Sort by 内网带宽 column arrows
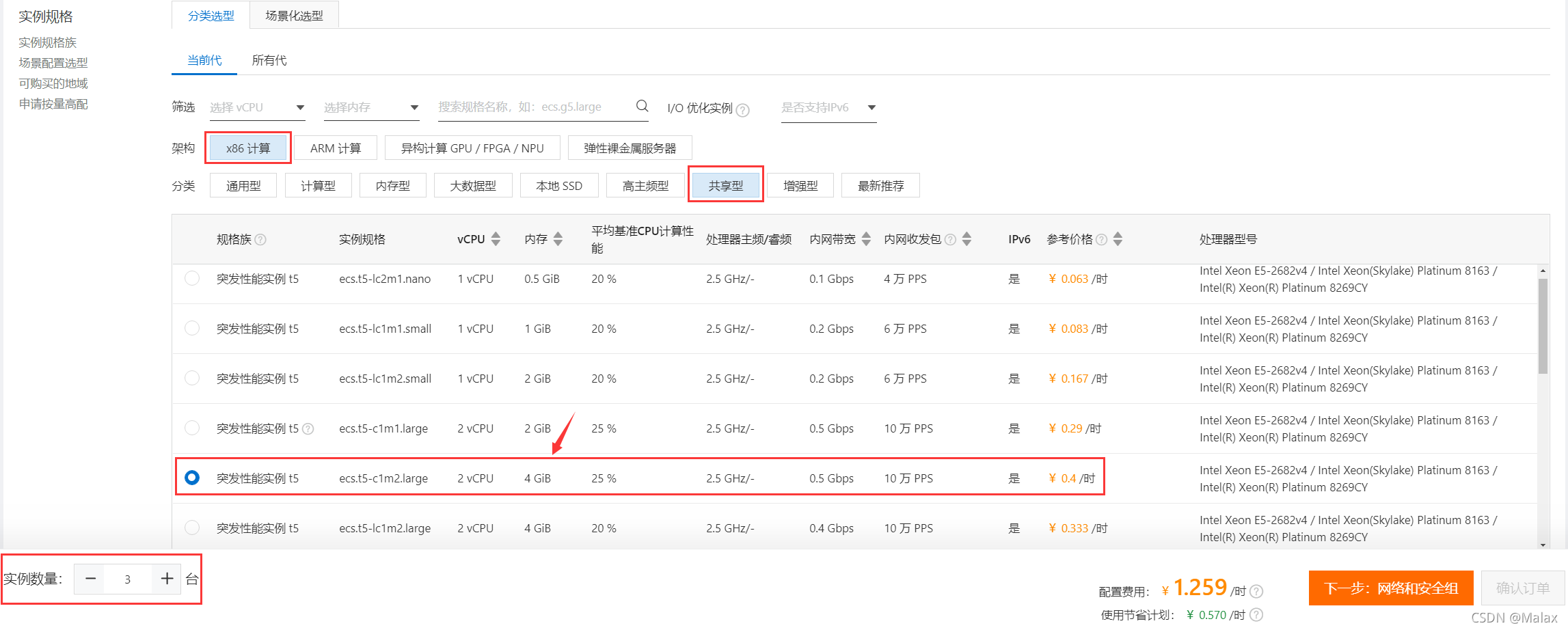 click(x=866, y=239)
